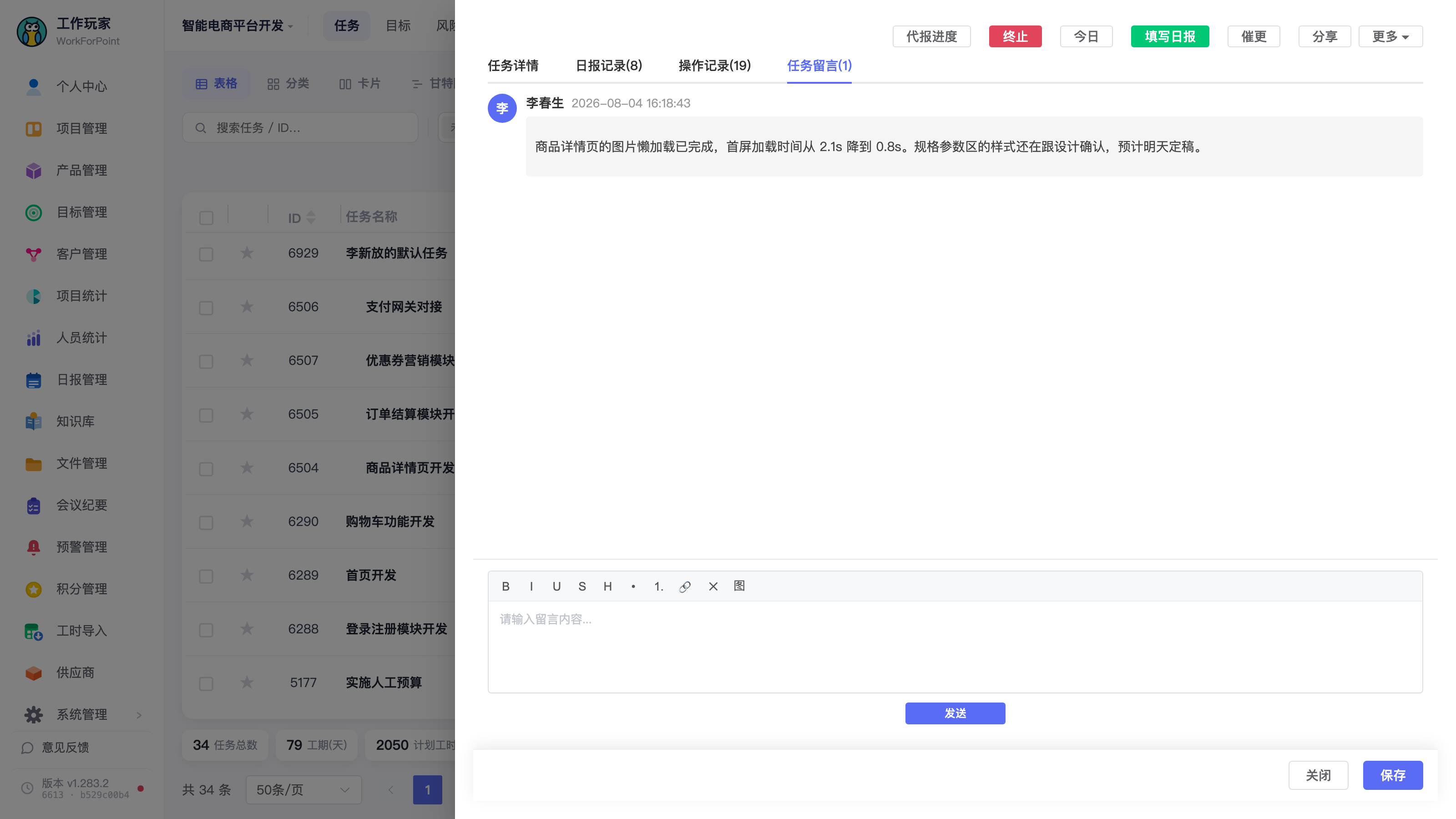Click the 保存 button
This screenshot has width=1456, height=819.
coord(1393,775)
